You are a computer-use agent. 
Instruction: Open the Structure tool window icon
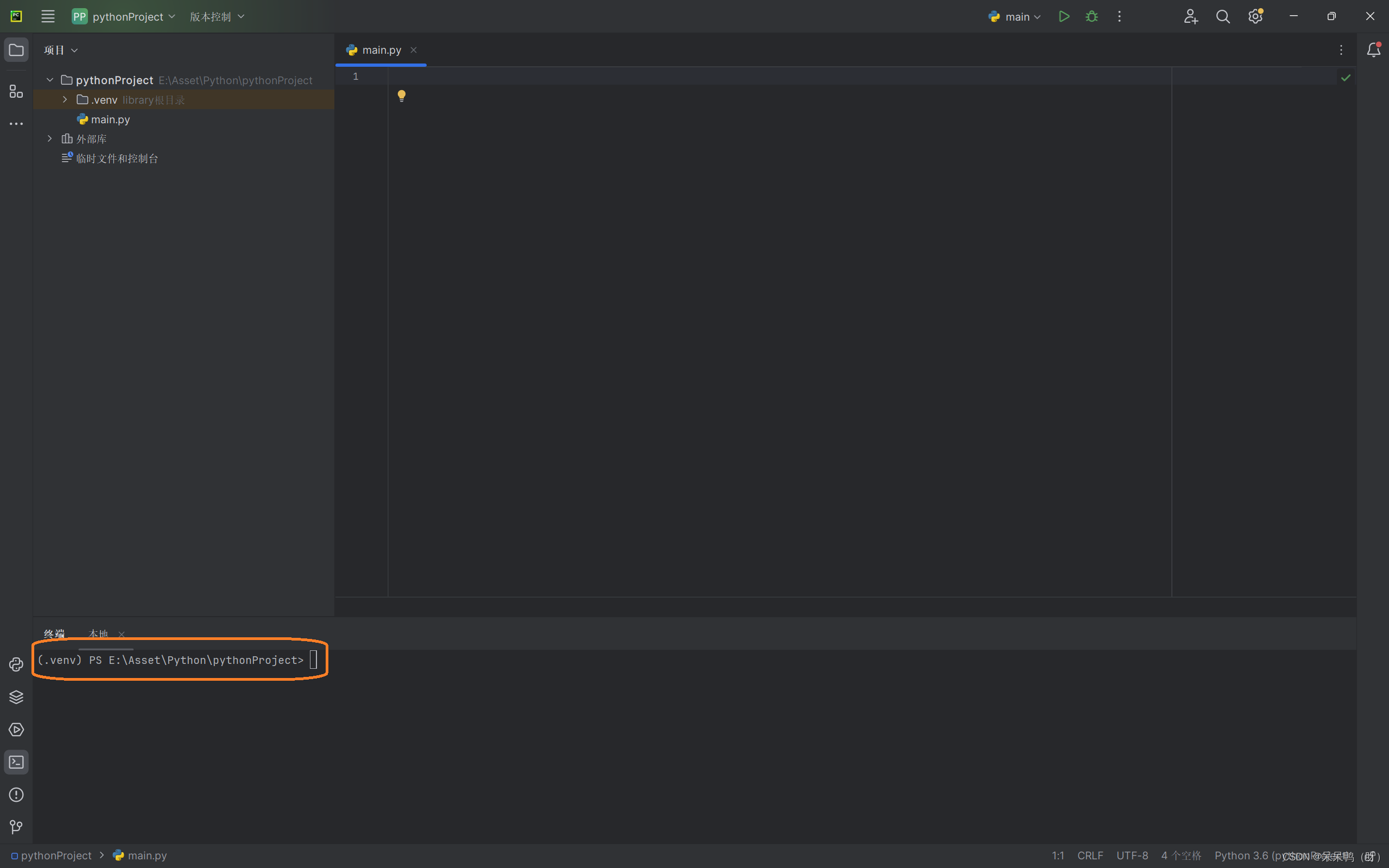16,91
